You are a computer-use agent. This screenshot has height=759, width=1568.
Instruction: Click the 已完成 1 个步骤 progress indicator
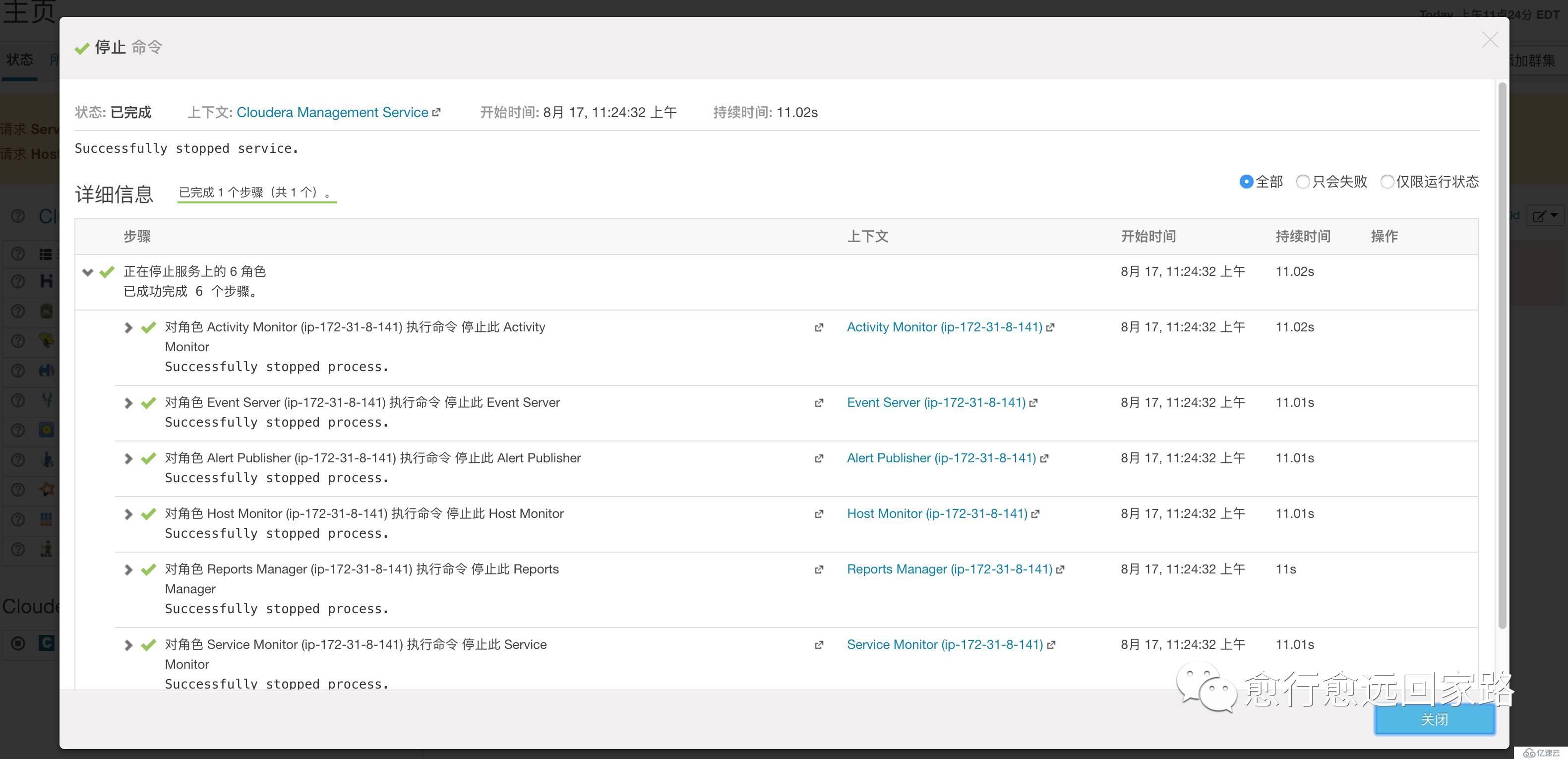(257, 192)
